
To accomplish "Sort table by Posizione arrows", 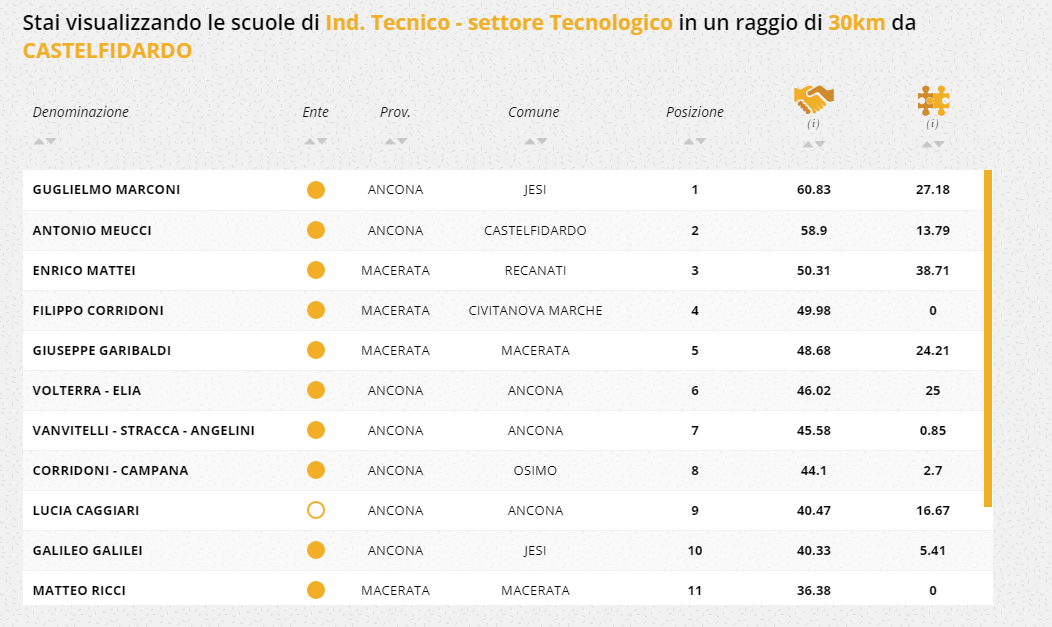I will coord(695,141).
